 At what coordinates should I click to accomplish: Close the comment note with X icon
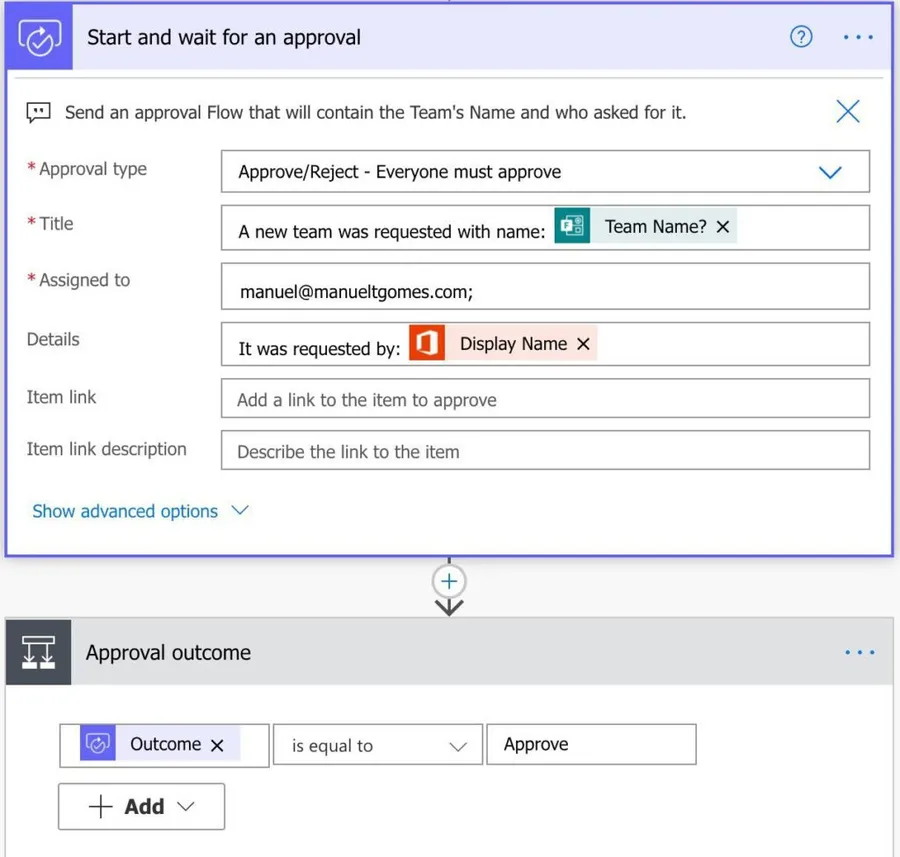coord(847,112)
